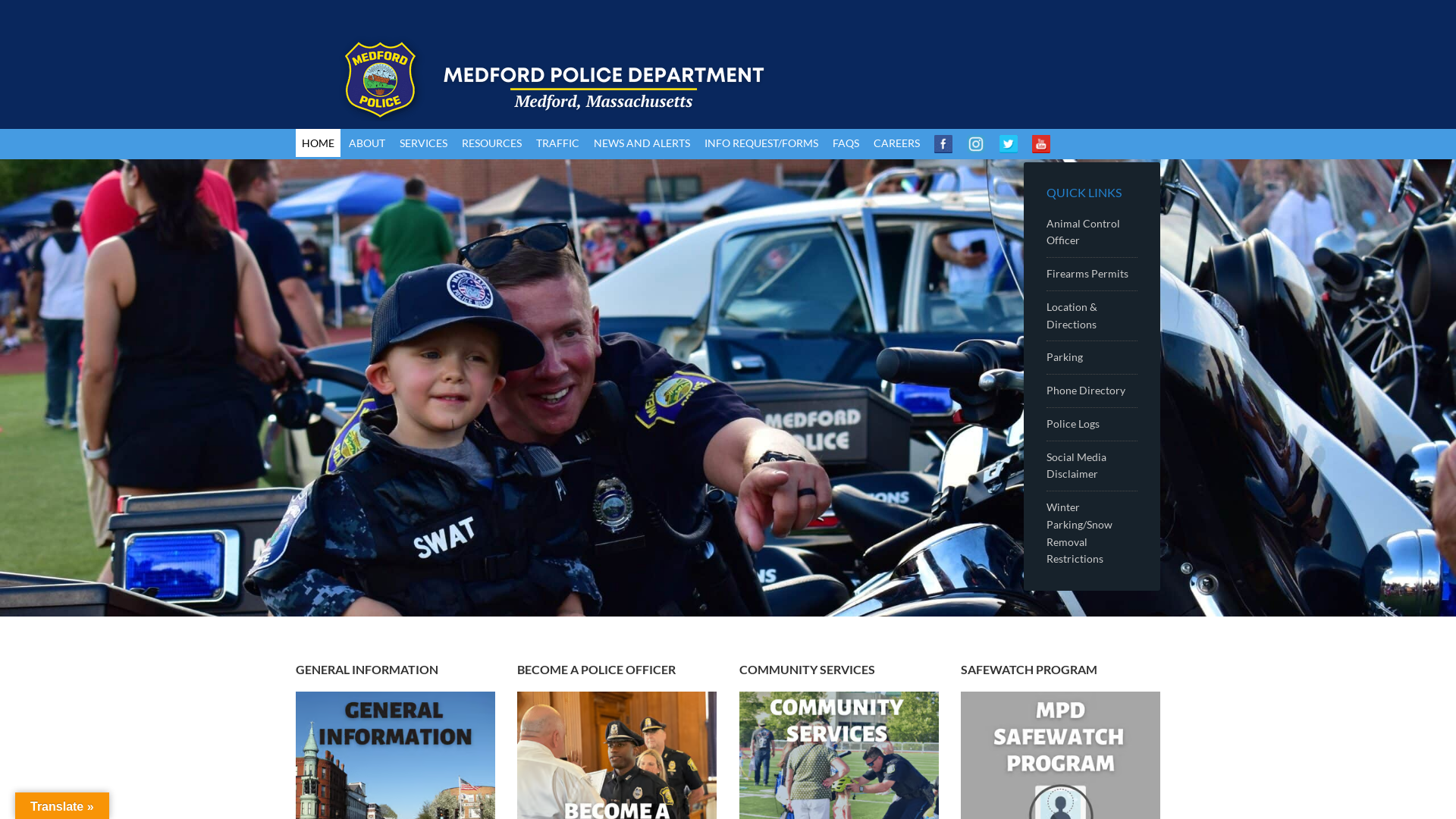Click the BECOME A POLICE OFFICER heading
Viewport: 1456px width, 819px height.
click(596, 670)
